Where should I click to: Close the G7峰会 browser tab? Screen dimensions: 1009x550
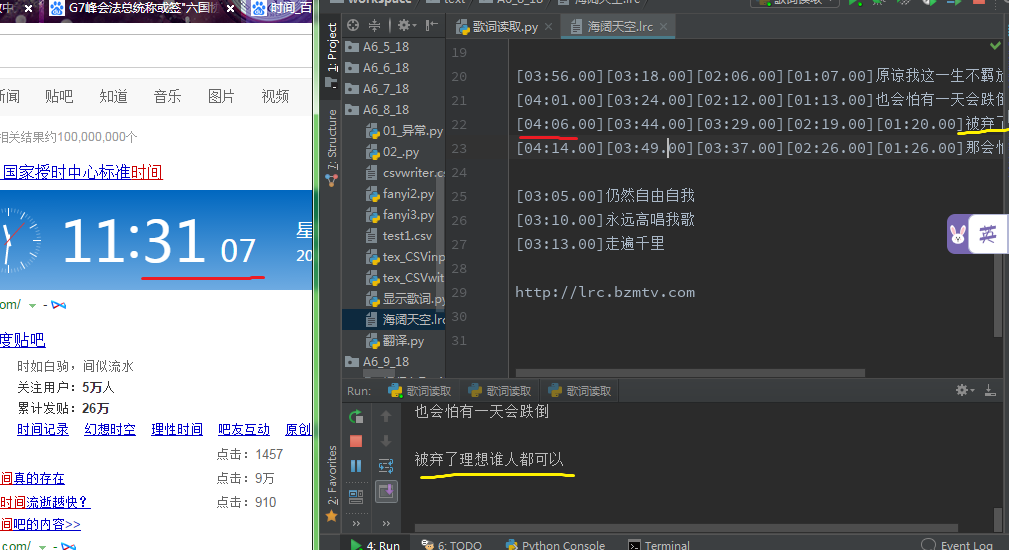[x=230, y=8]
